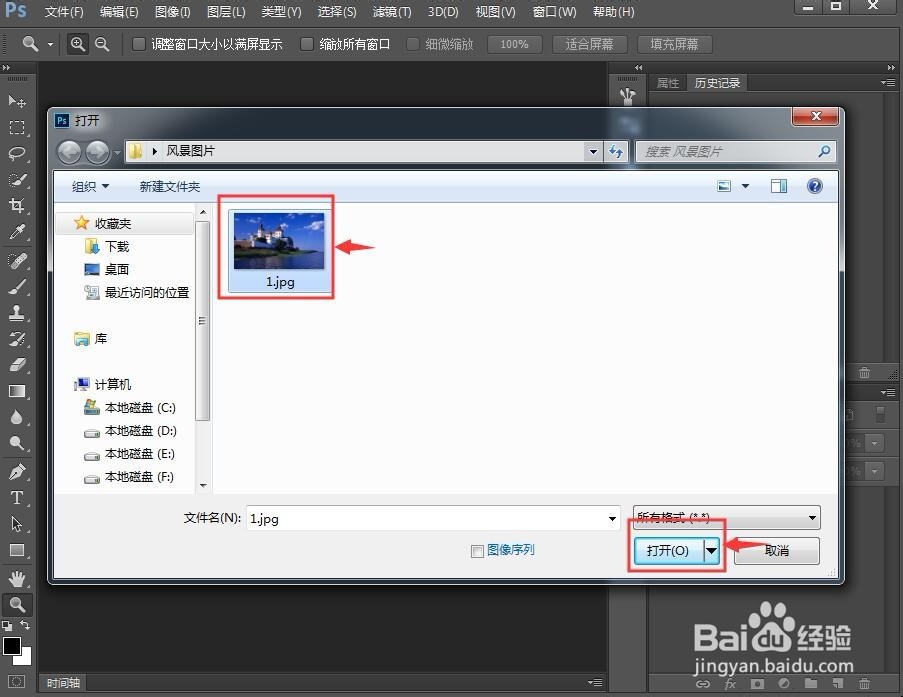Open history panel flyout menu

(887, 82)
